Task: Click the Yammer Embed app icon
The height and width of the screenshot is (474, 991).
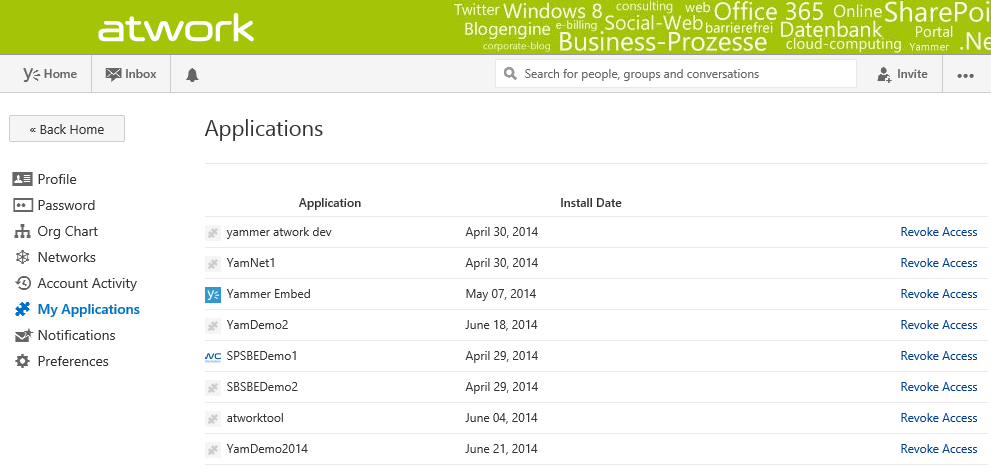Action: click(x=212, y=294)
